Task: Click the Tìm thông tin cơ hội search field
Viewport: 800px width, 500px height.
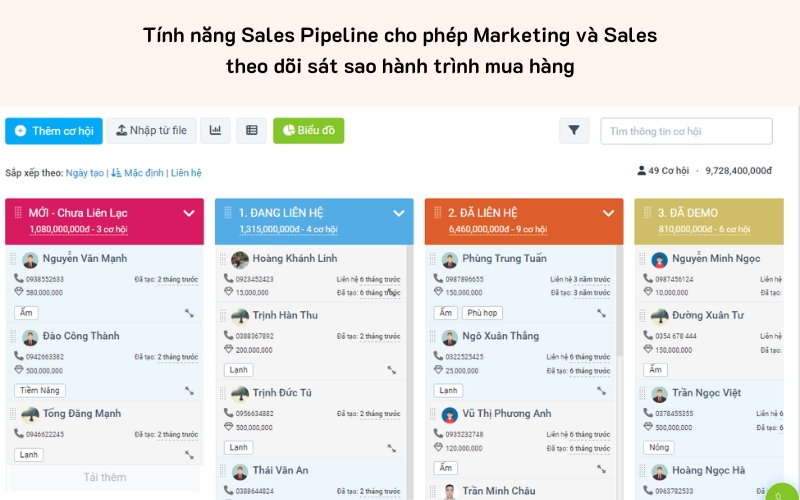Action: pyautogui.click(x=686, y=131)
